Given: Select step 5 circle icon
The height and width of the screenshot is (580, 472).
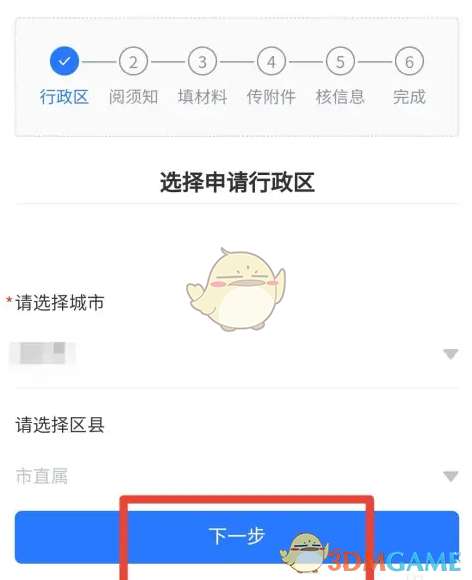Looking at the screenshot, I should tap(340, 61).
